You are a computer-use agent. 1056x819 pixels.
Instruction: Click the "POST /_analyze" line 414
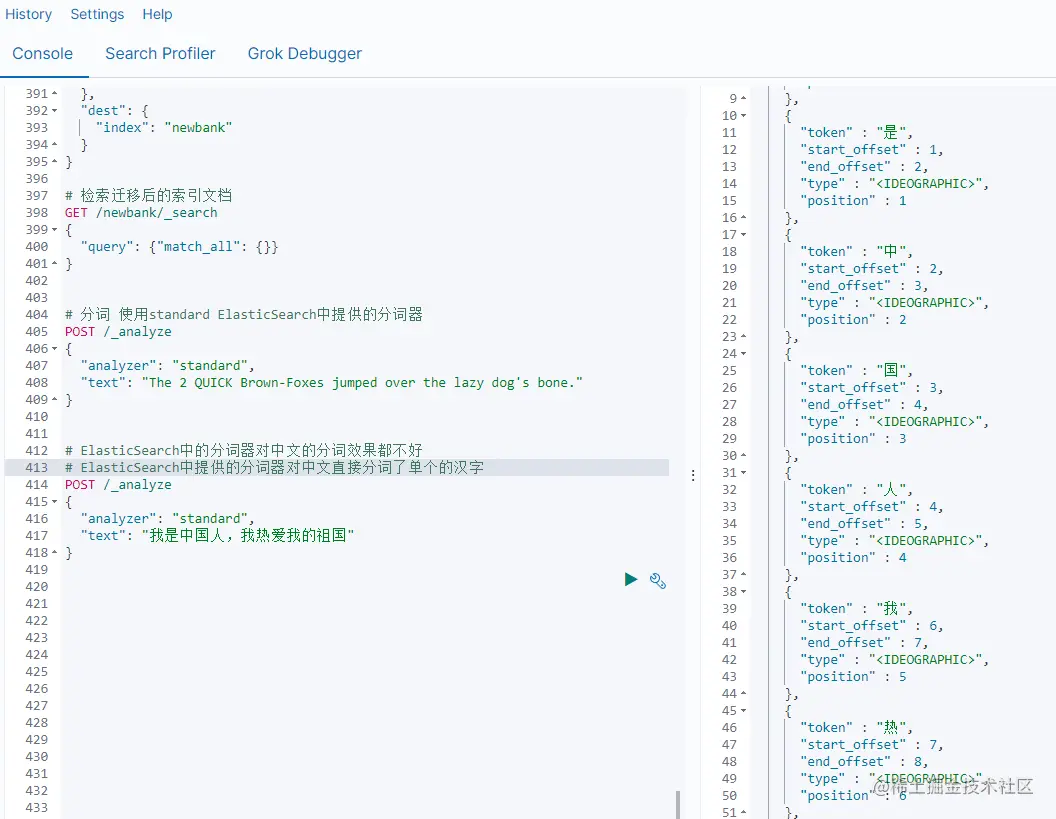coord(118,485)
